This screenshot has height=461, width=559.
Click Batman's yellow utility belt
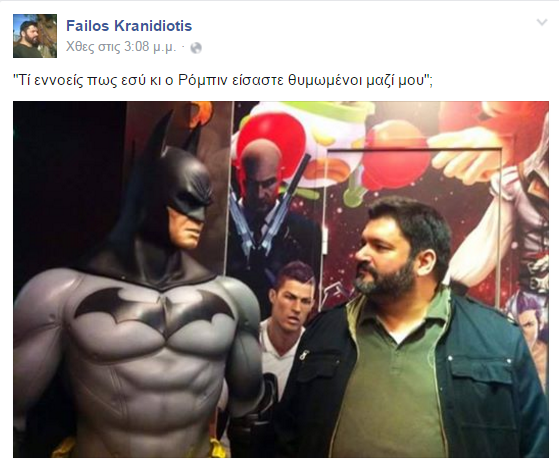coord(214,446)
